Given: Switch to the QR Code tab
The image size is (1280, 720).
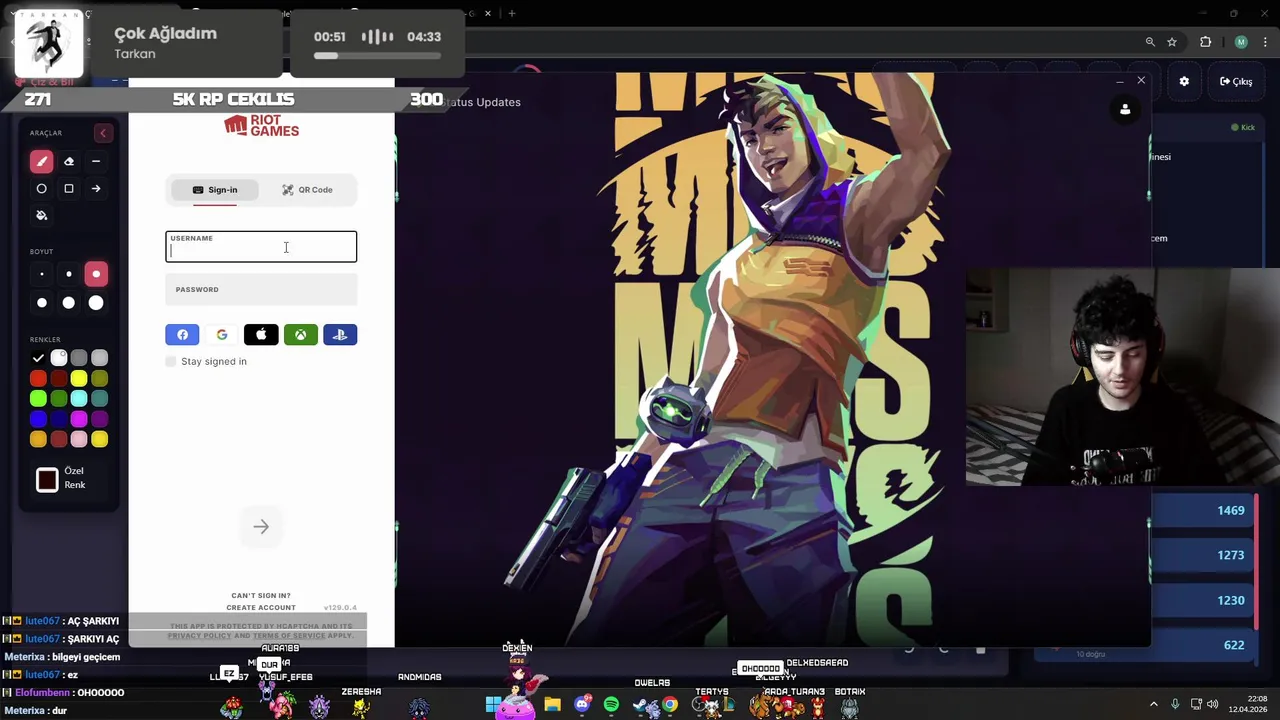Looking at the screenshot, I should tap(307, 190).
